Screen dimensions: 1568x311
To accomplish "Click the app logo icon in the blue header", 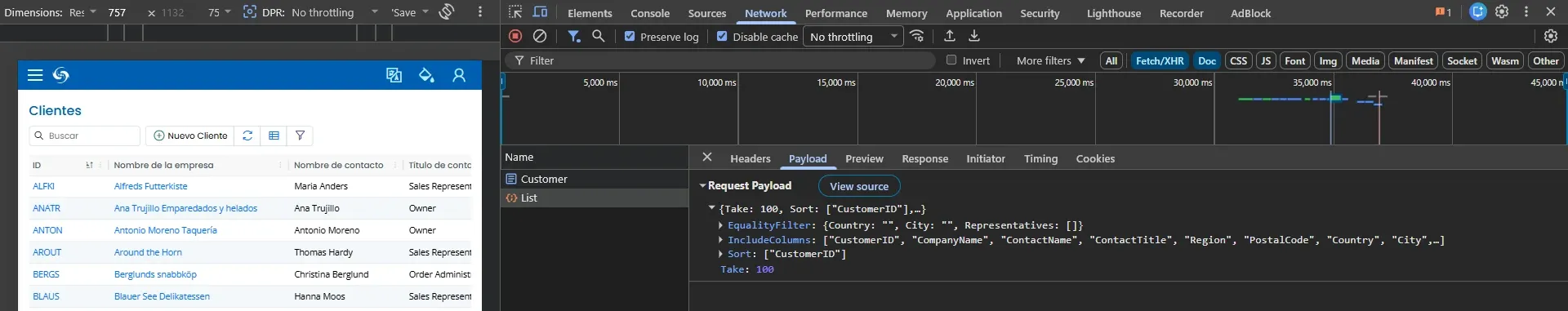I will click(61, 75).
